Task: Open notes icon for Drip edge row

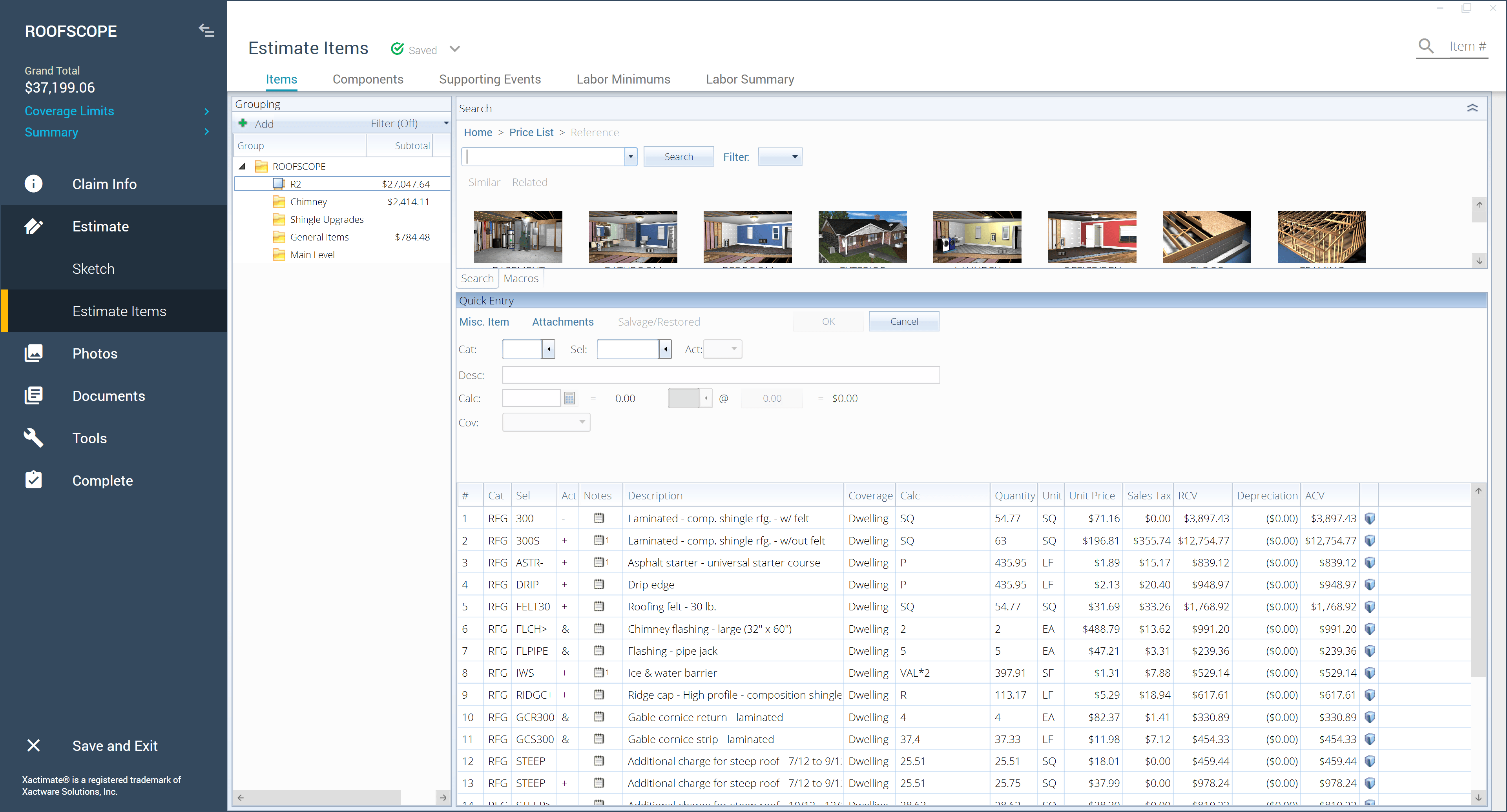Action: pos(598,584)
